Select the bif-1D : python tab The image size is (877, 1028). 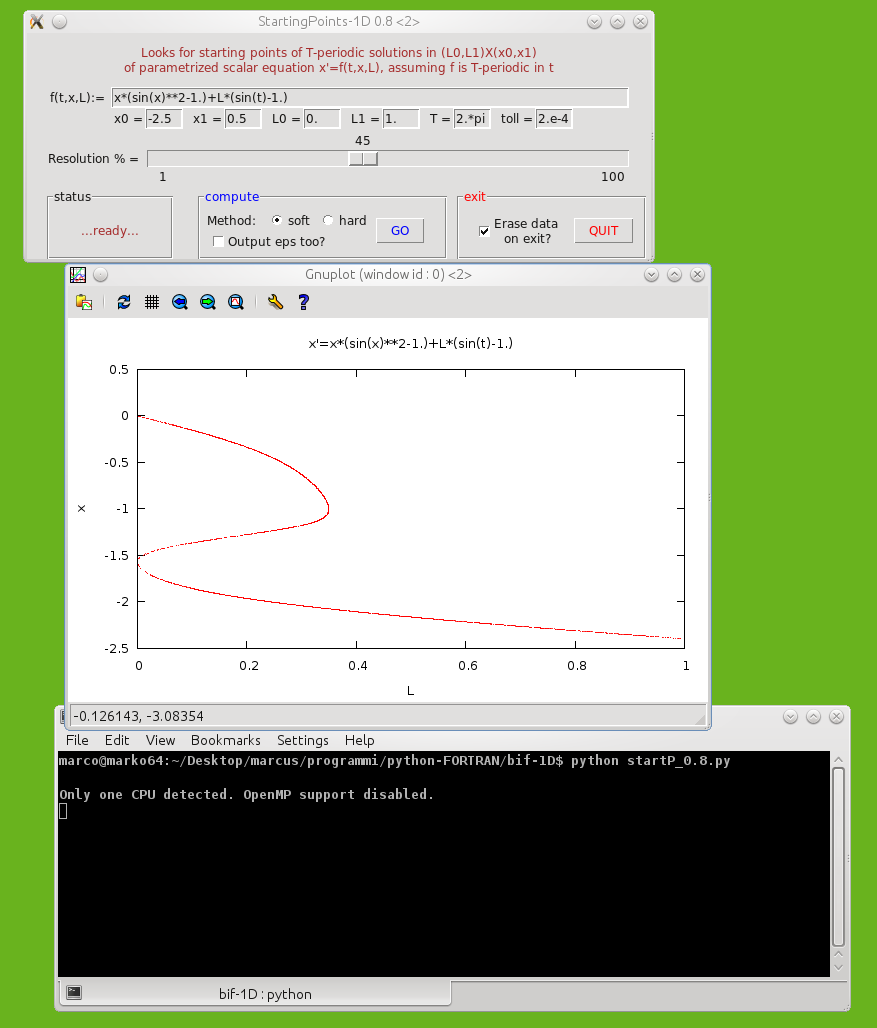256,993
